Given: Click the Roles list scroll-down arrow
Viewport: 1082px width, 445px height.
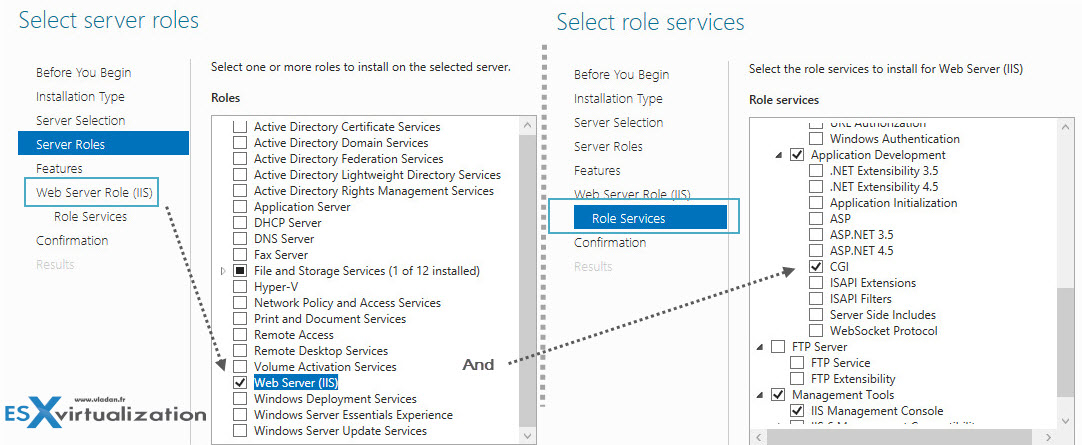Looking at the screenshot, I should point(528,435).
